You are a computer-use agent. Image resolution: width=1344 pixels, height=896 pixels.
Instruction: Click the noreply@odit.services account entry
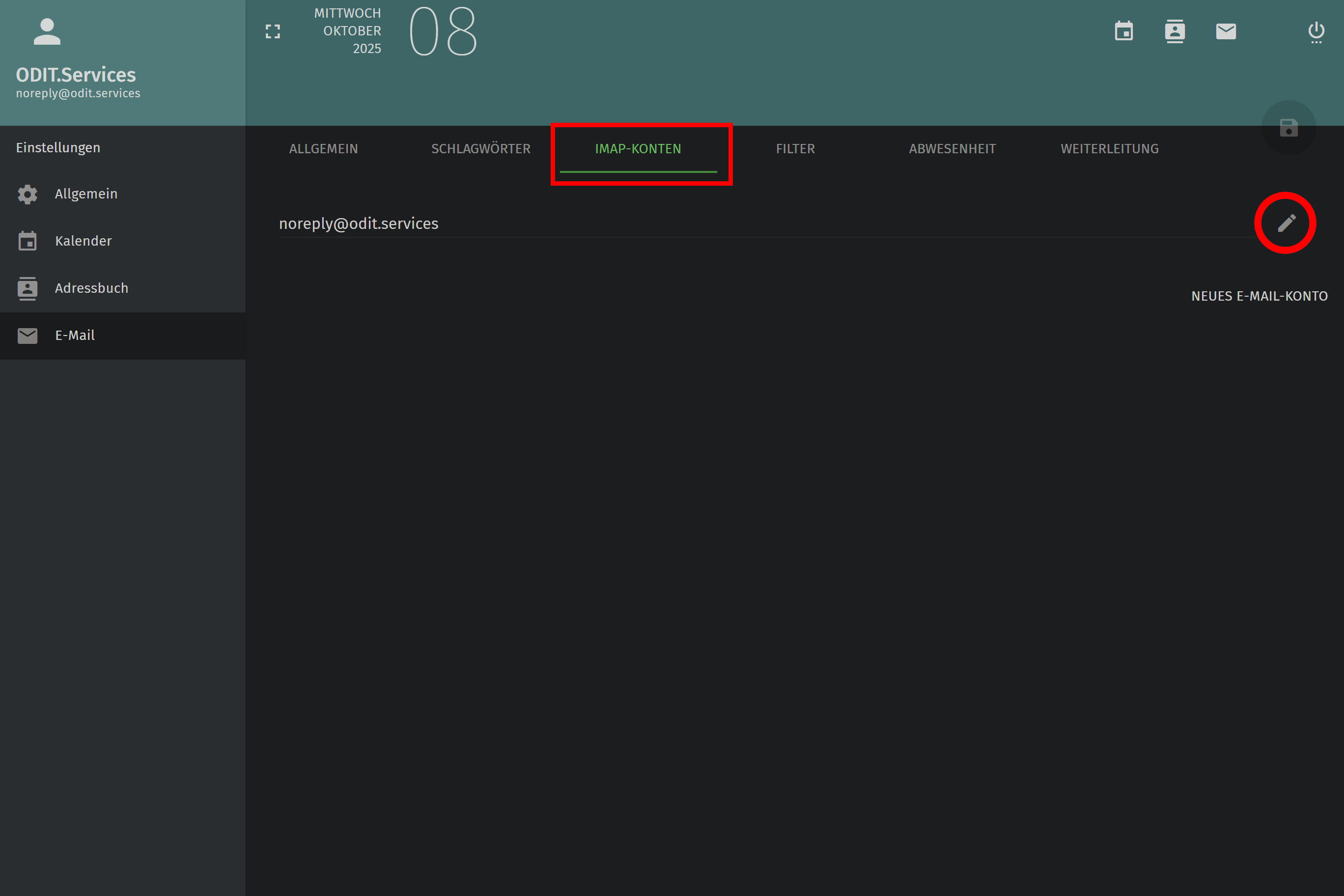tap(359, 224)
